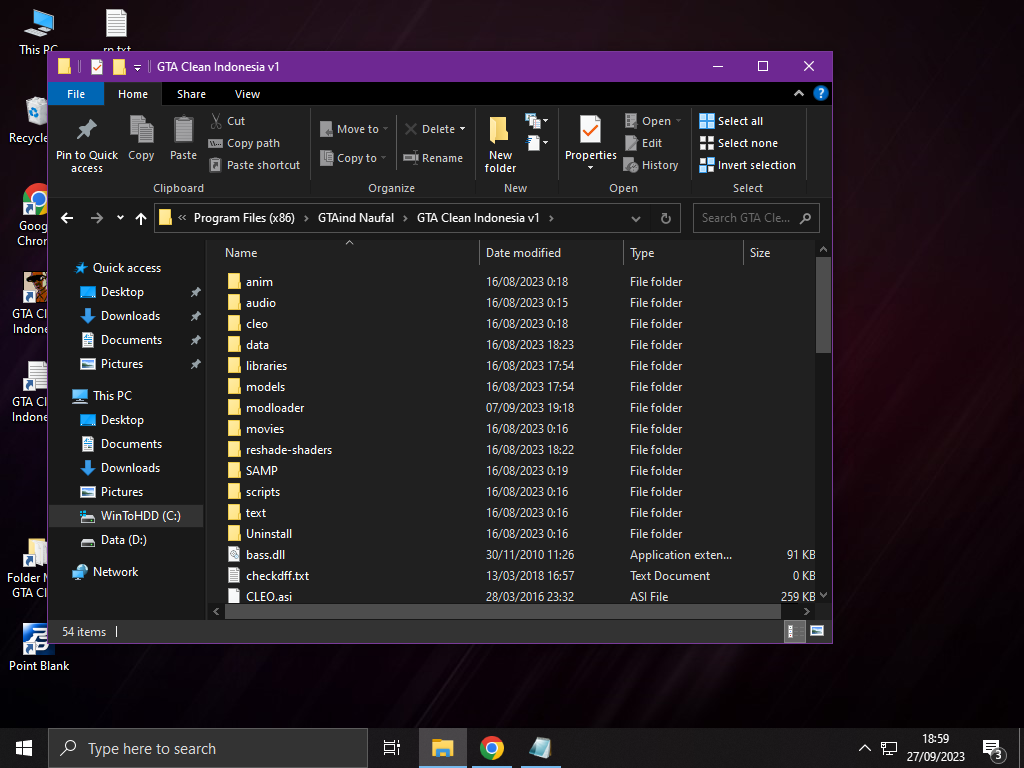Click the horizontal scrollbar in file list
1024x768 pixels.
coord(503,611)
